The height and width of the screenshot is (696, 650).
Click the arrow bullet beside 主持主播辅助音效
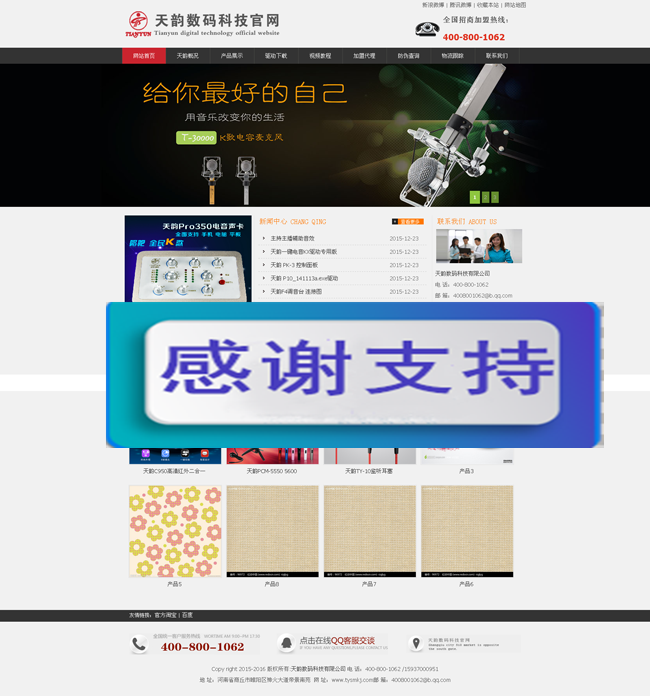point(264,238)
